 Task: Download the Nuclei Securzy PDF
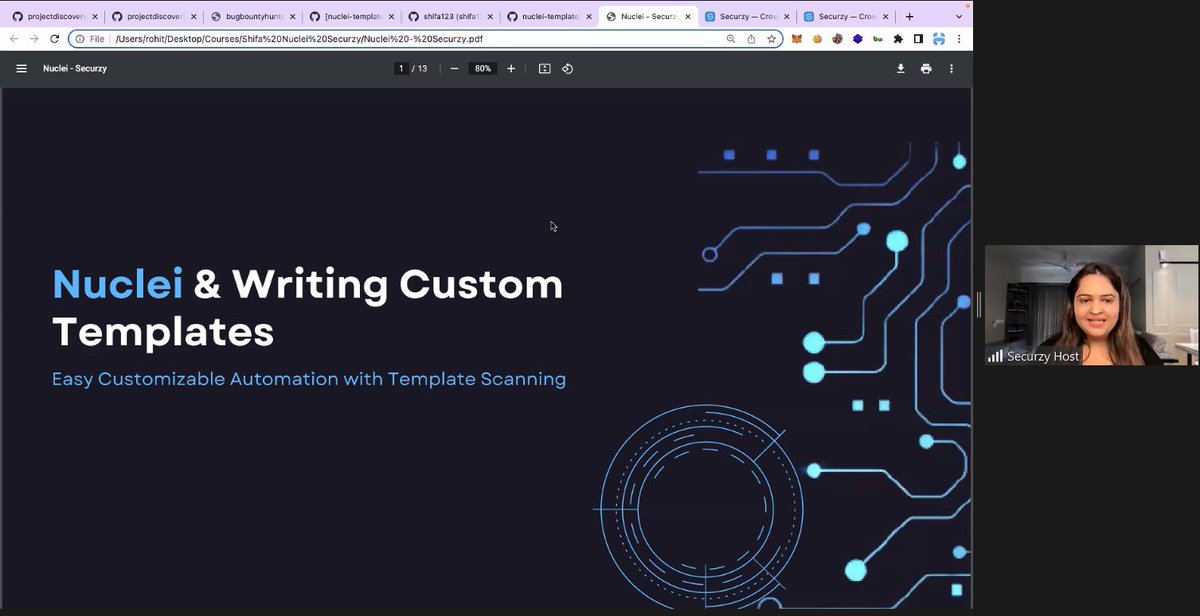(x=900, y=68)
